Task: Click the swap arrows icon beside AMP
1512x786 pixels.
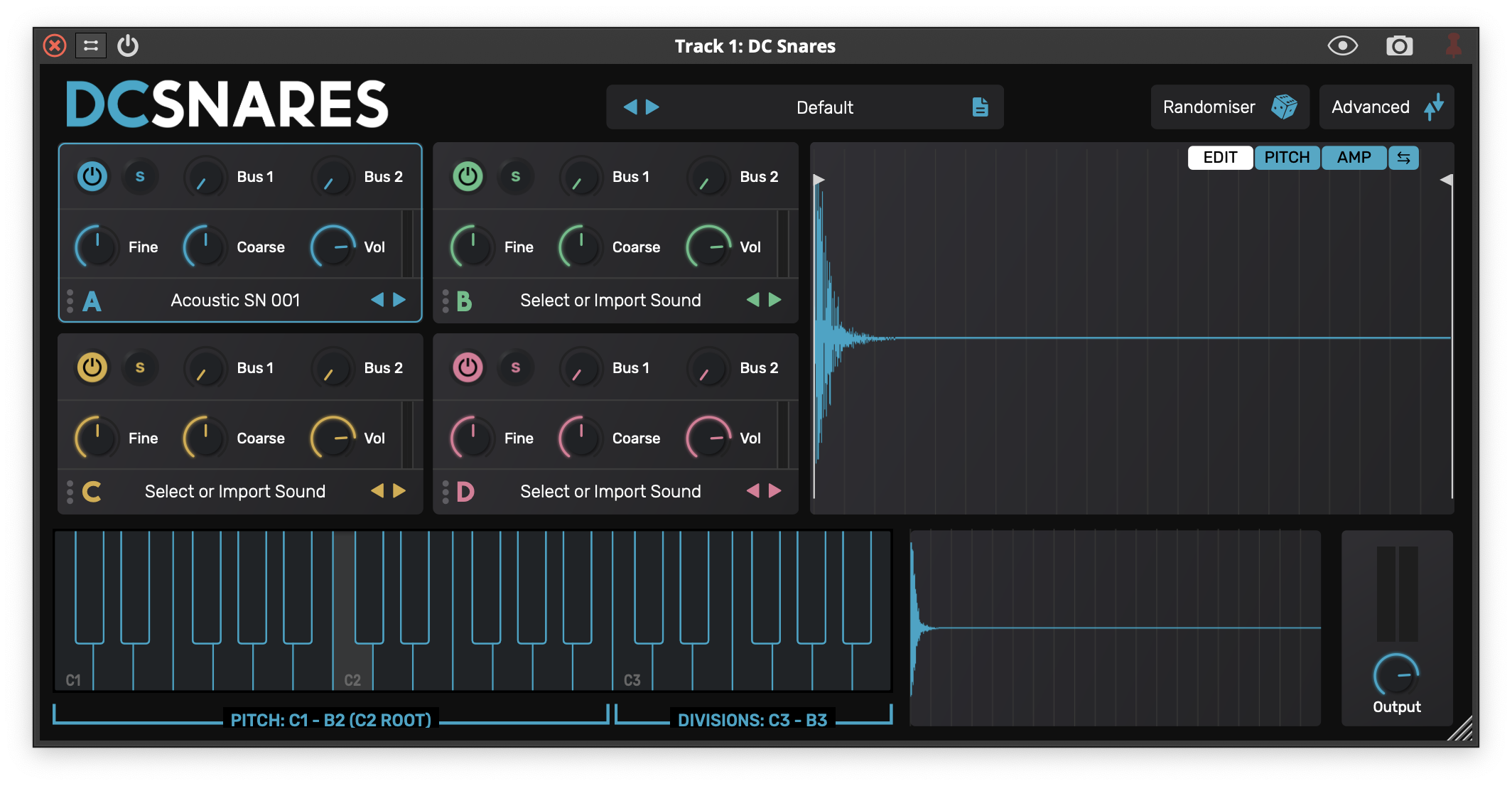Action: coord(1403,158)
